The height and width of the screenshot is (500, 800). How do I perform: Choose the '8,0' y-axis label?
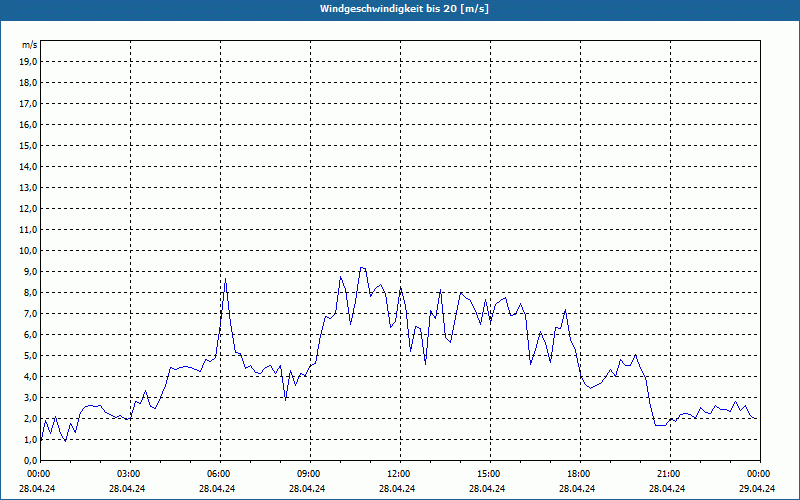tap(31, 292)
